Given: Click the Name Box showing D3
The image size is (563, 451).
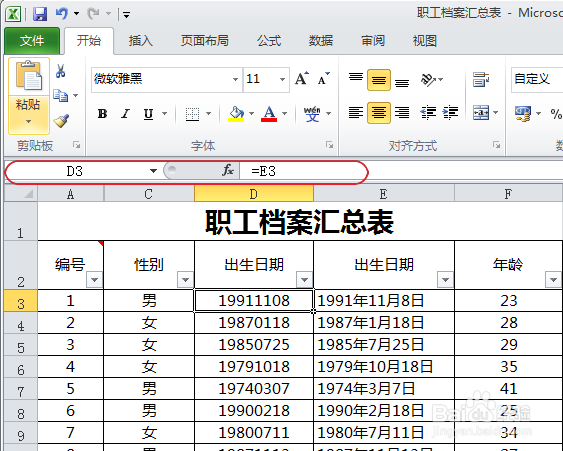Looking at the screenshot, I should [x=75, y=171].
